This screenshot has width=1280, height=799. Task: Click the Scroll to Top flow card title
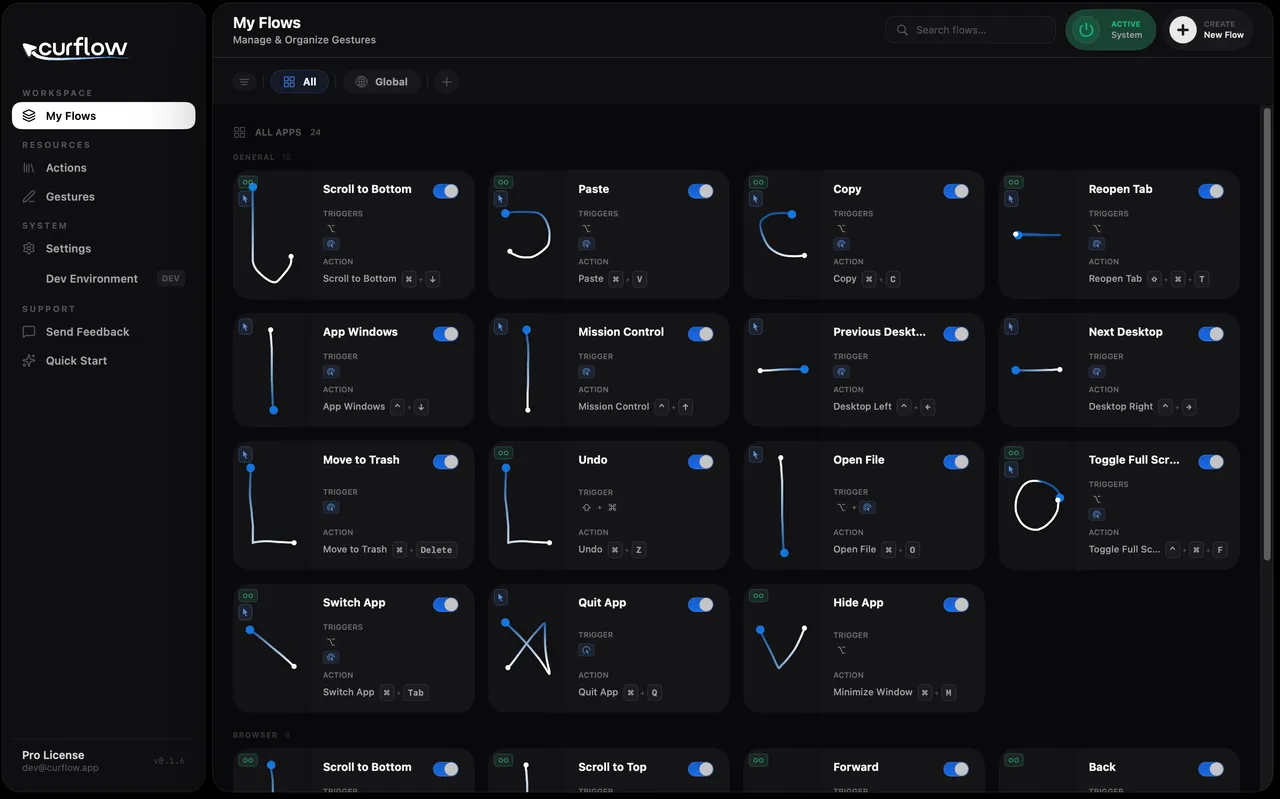(612, 768)
